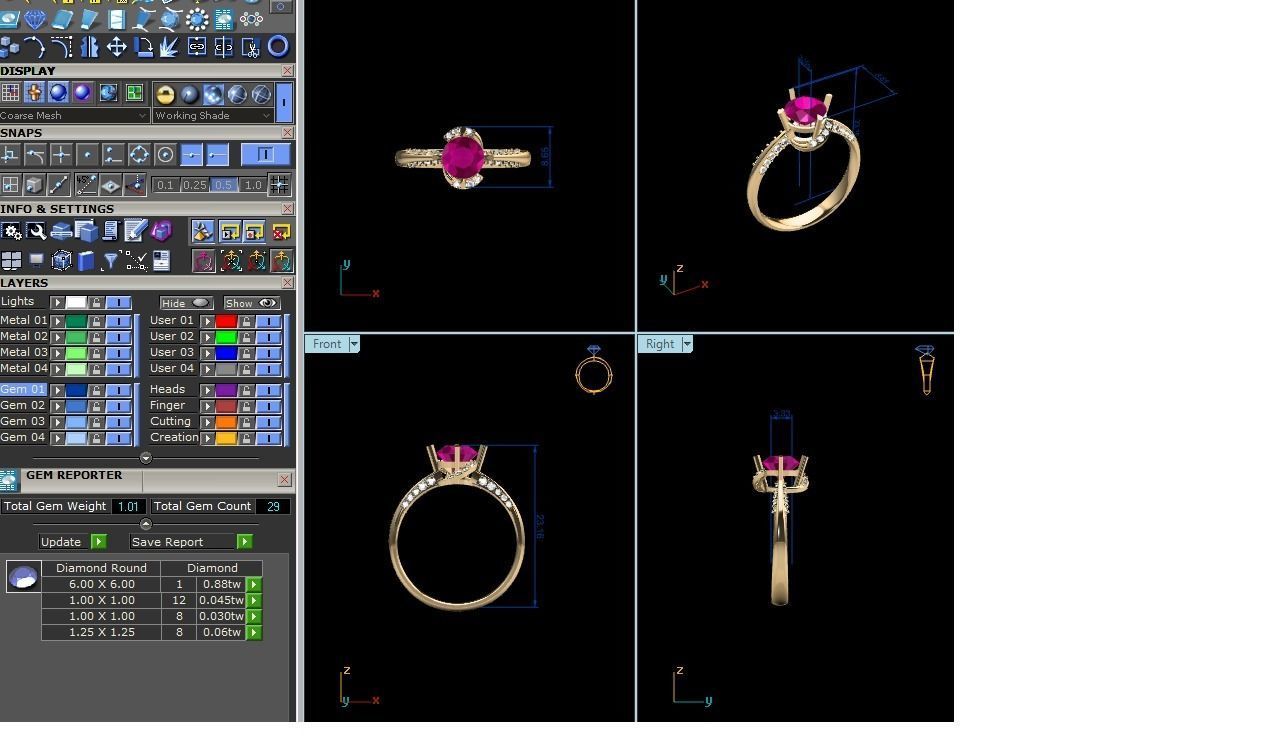Toggle the quadrant snap icon
1274x740 pixels.
pos(139,154)
